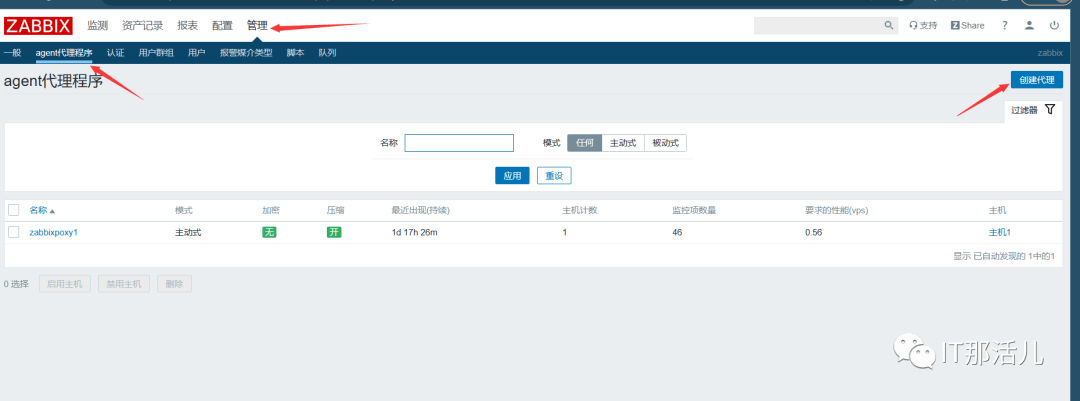Open the 资产记录 menu
Image resolution: width=1080 pixels, height=401 pixels.
click(143, 25)
